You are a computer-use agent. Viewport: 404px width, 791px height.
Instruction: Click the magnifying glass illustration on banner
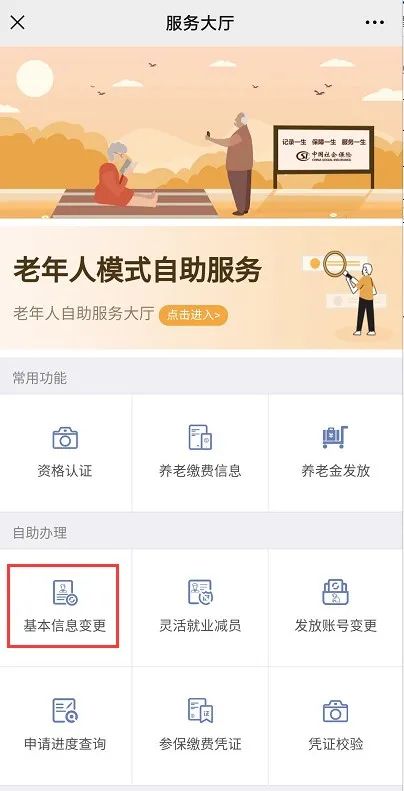[338, 265]
